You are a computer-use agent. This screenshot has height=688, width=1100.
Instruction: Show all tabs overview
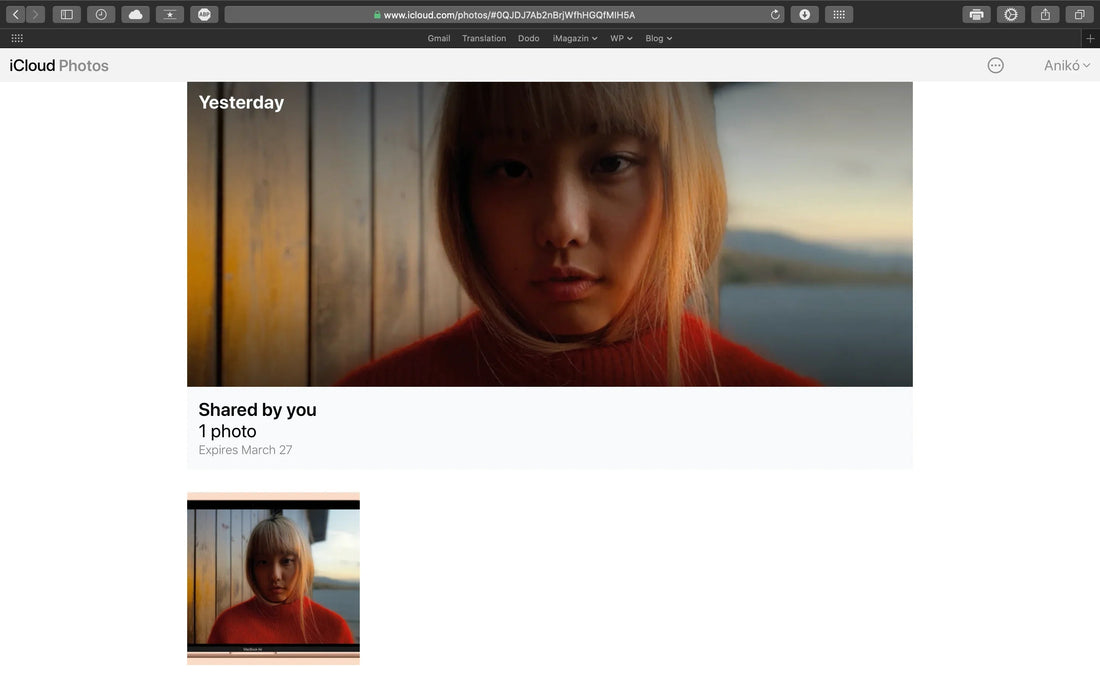(1079, 15)
